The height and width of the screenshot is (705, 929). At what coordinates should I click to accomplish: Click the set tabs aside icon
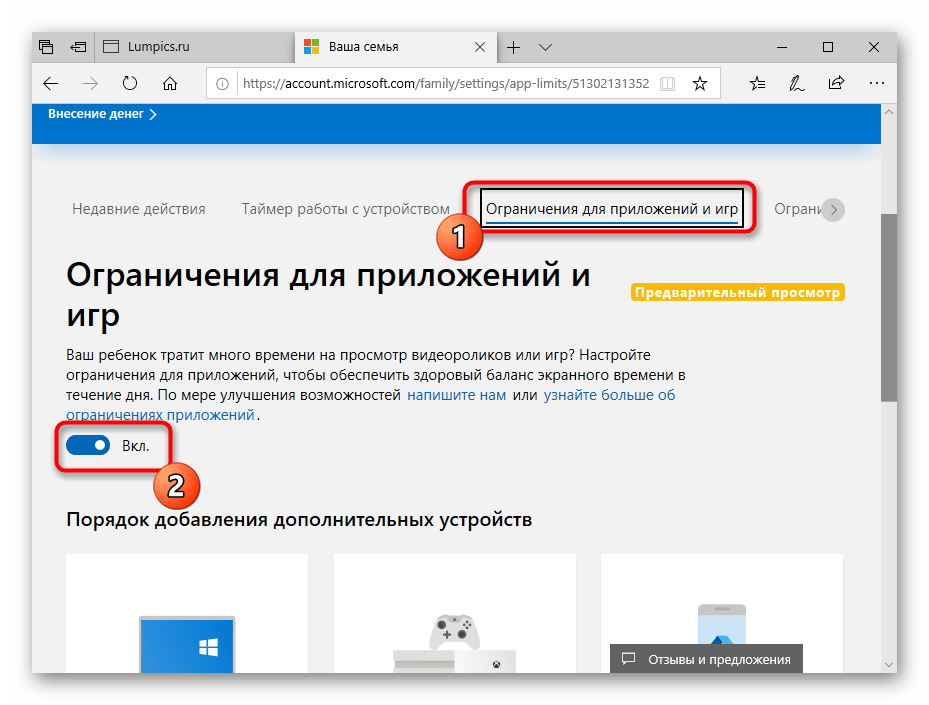click(x=77, y=46)
